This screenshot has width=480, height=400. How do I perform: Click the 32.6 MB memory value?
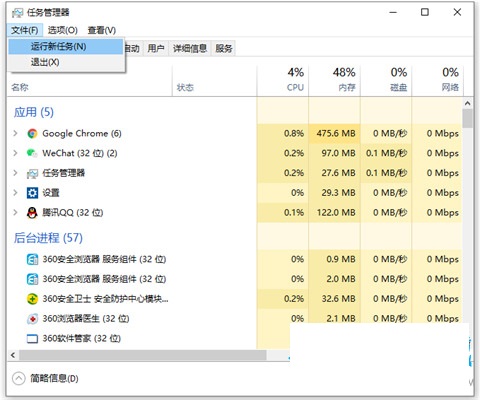click(338, 299)
